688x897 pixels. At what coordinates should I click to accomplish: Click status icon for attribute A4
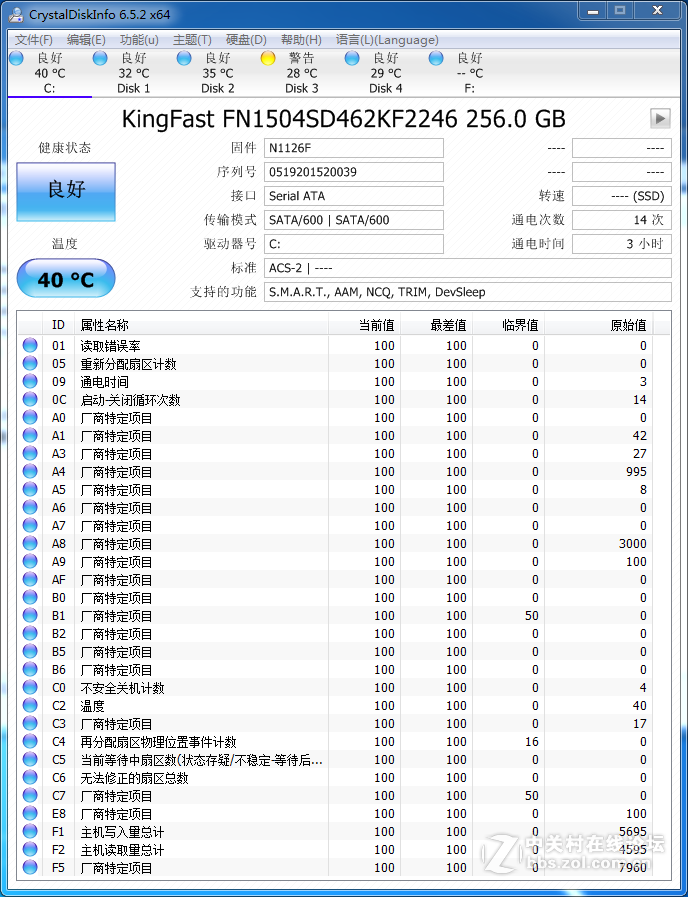coord(30,471)
